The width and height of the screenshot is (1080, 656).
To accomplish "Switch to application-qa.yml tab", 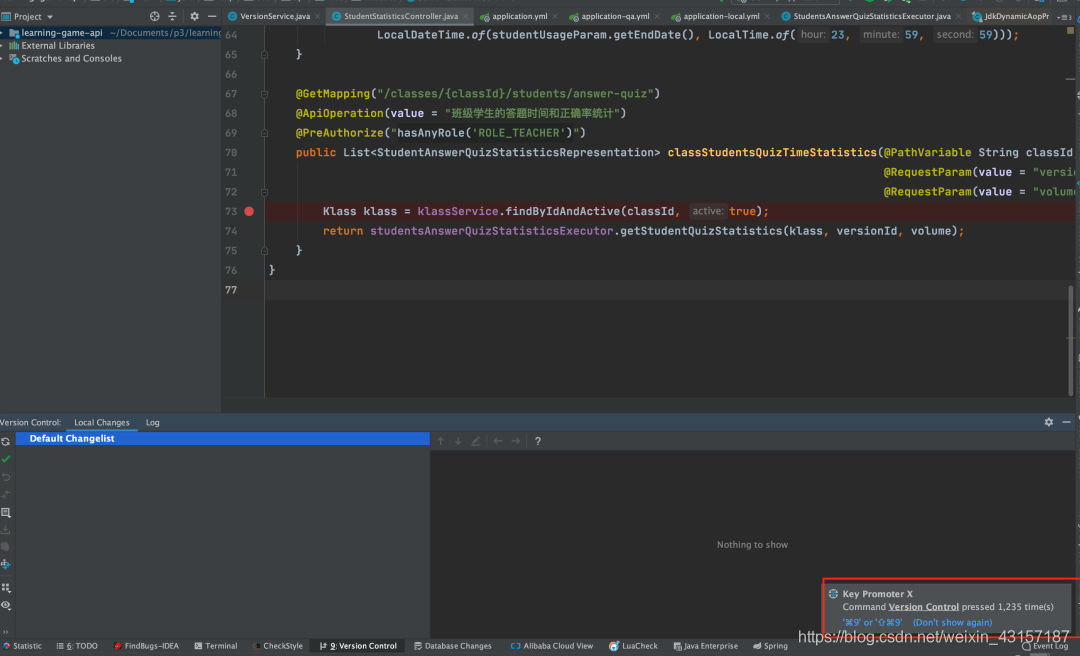I will pos(615,16).
